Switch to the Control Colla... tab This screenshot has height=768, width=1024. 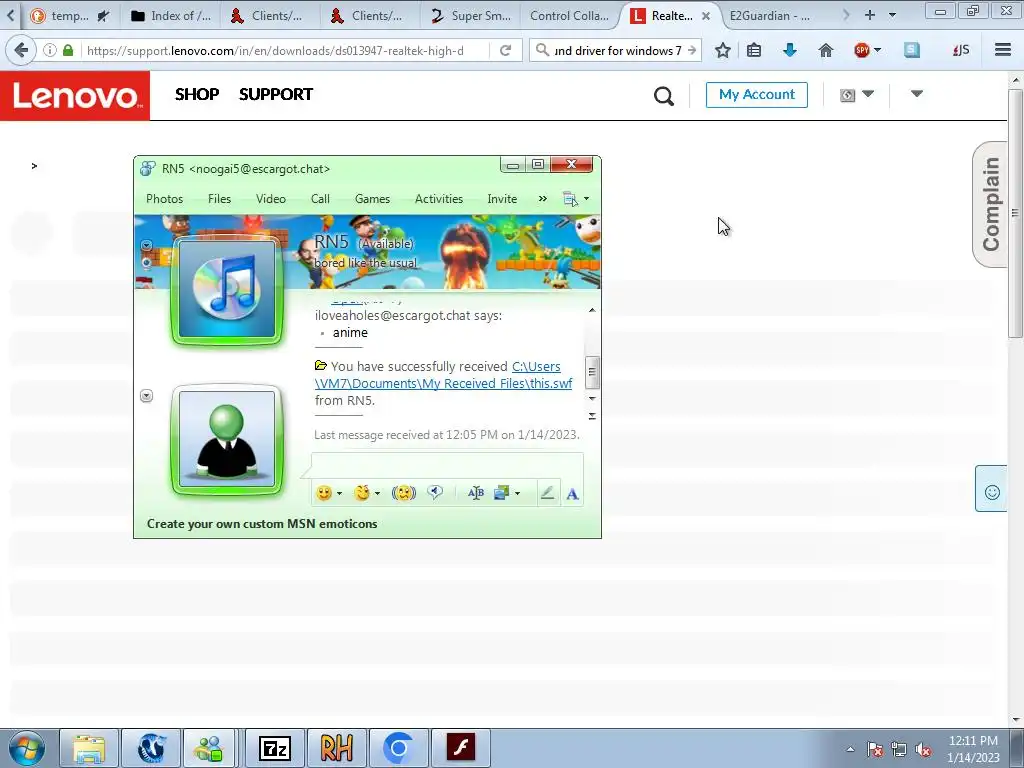pos(569,16)
